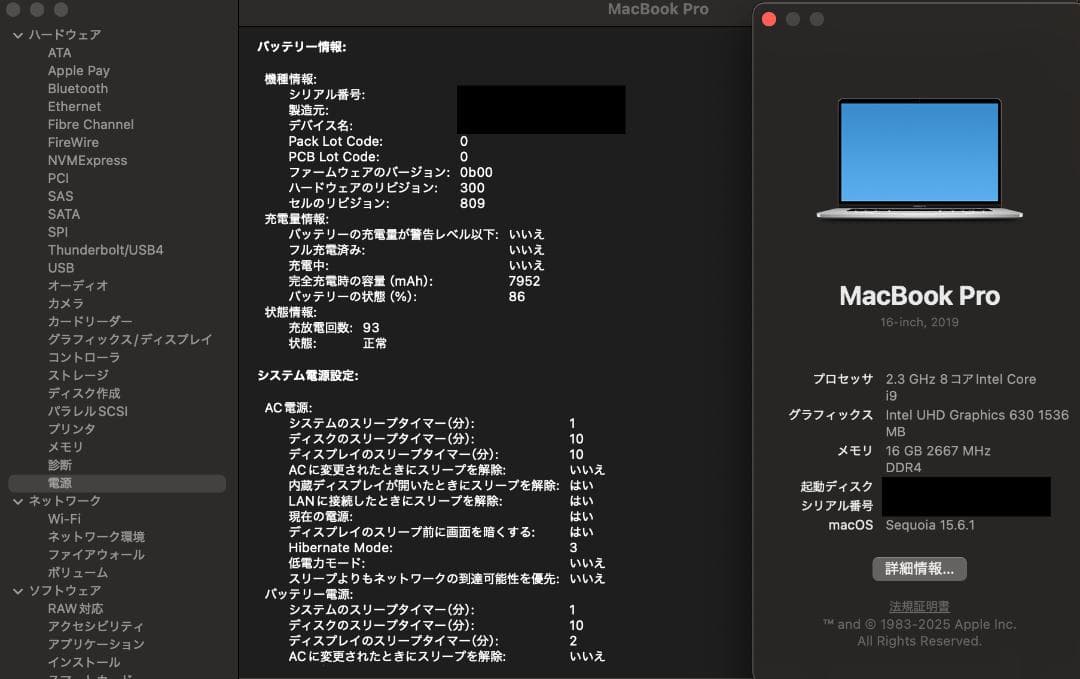Select Thunderbolt/USB4 in the hardware list
This screenshot has height=679, width=1080.
coord(107,249)
